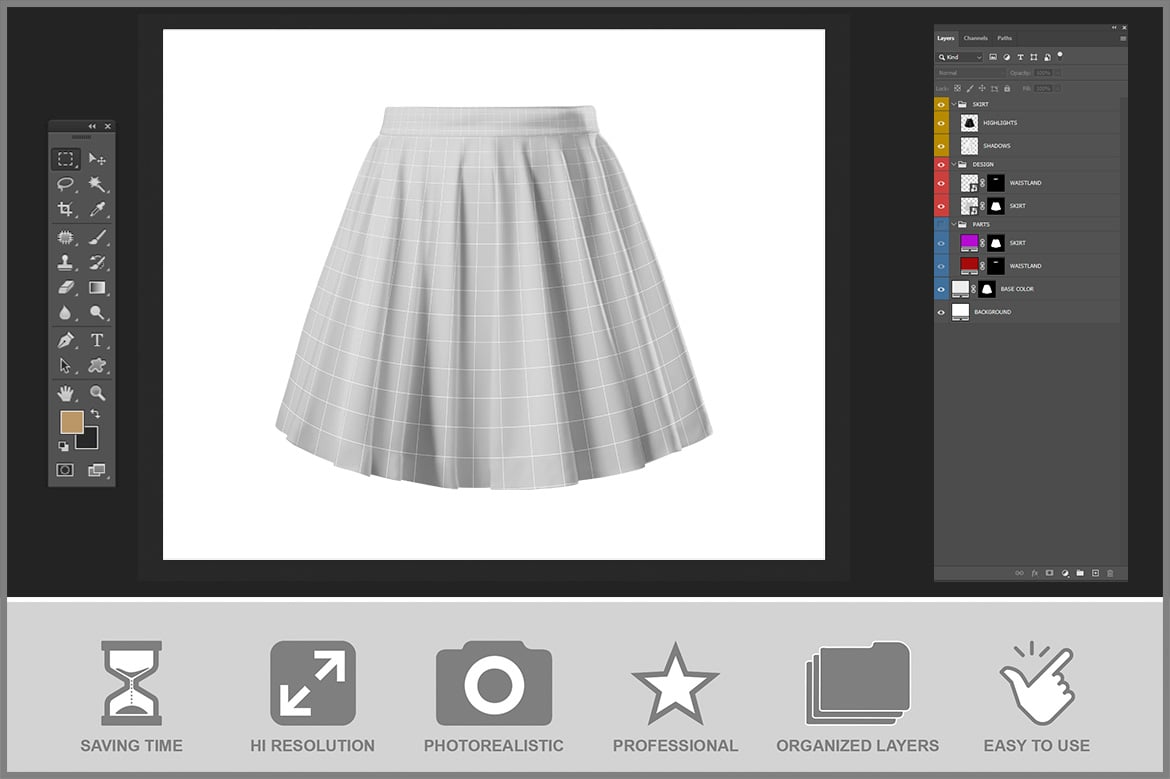Viewport: 1170px width, 779px height.
Task: Show the PARTS group visibility
Action: 941,224
